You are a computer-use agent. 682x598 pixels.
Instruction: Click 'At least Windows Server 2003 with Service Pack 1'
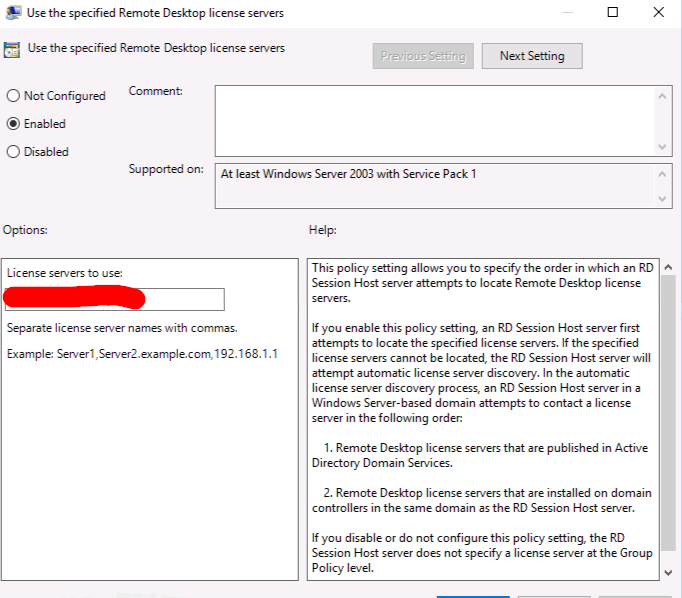pos(348,174)
